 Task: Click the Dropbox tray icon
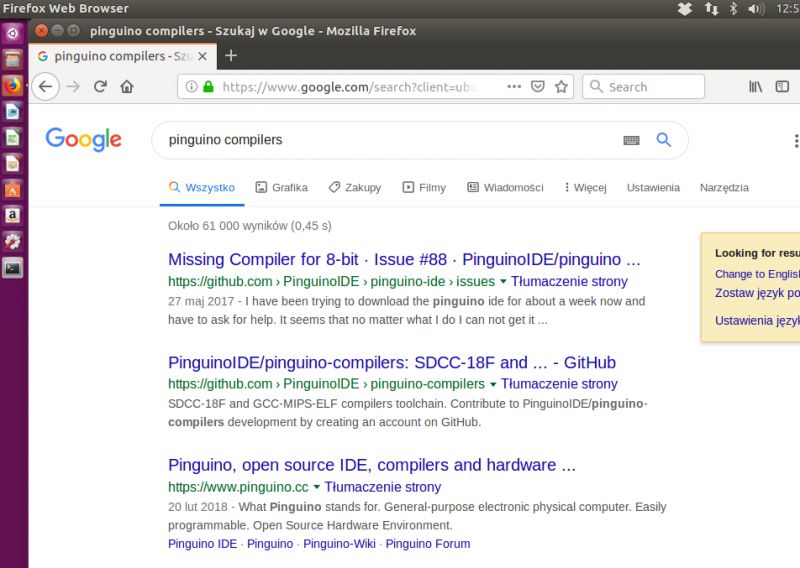[x=685, y=9]
